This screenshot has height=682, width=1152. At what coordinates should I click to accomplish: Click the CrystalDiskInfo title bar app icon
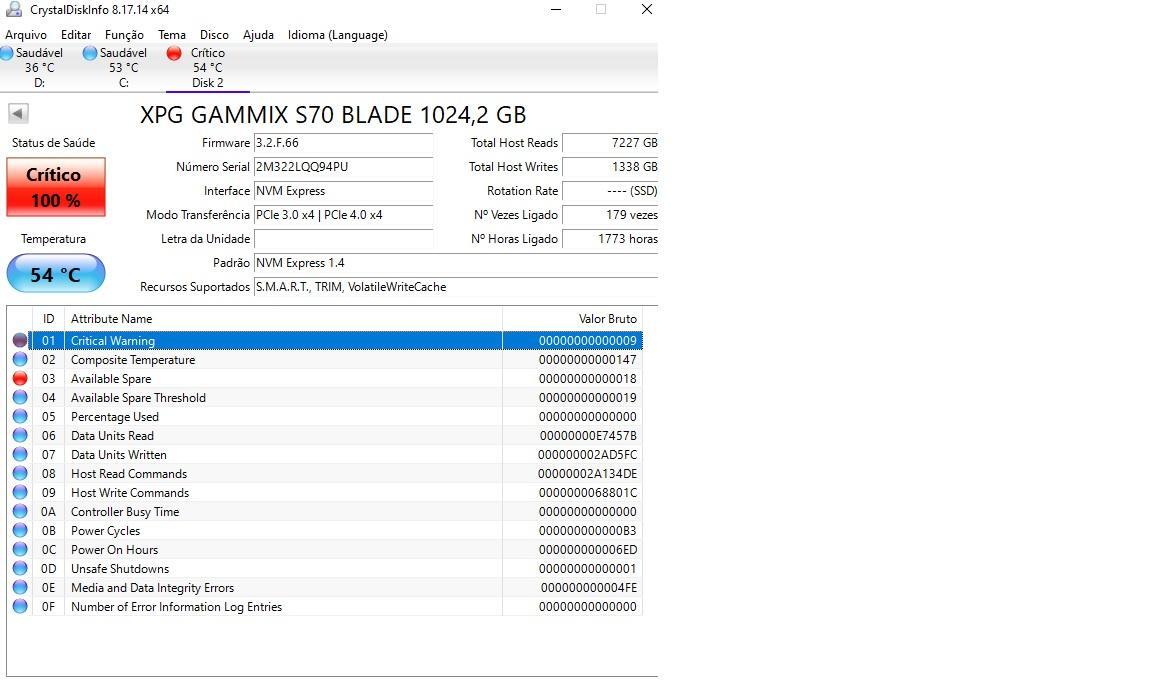click(13, 10)
